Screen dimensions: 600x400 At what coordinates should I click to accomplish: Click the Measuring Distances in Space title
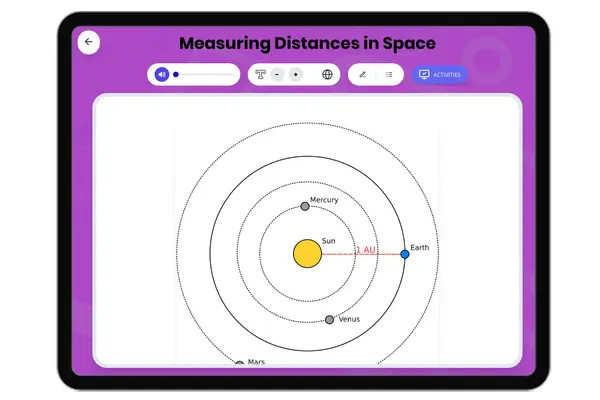[307, 43]
